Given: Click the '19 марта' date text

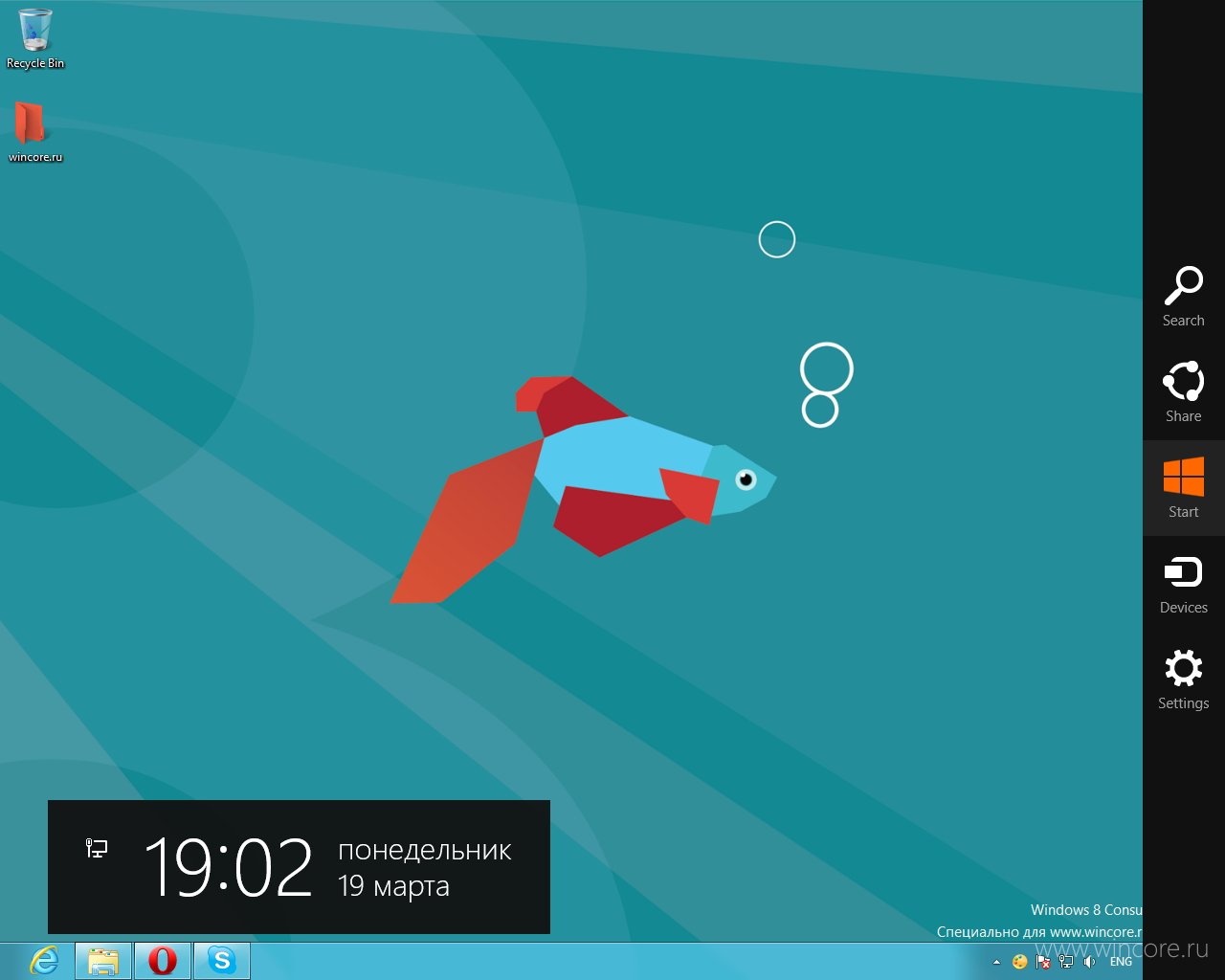Looking at the screenshot, I should click(393, 886).
